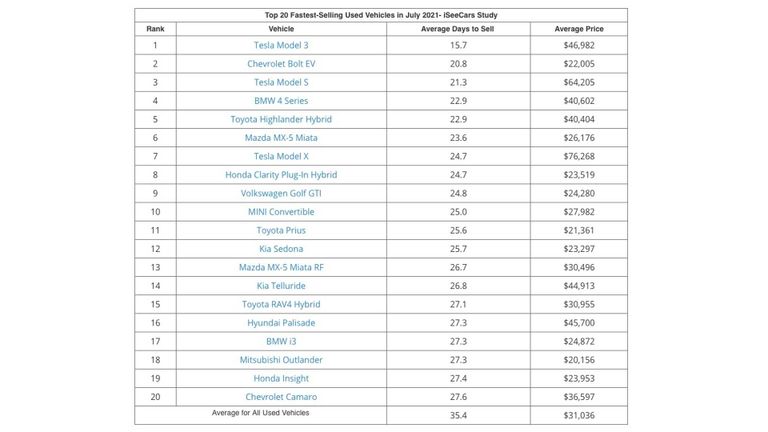
Task: Open the Tesla Model 3 link
Action: pos(281,45)
